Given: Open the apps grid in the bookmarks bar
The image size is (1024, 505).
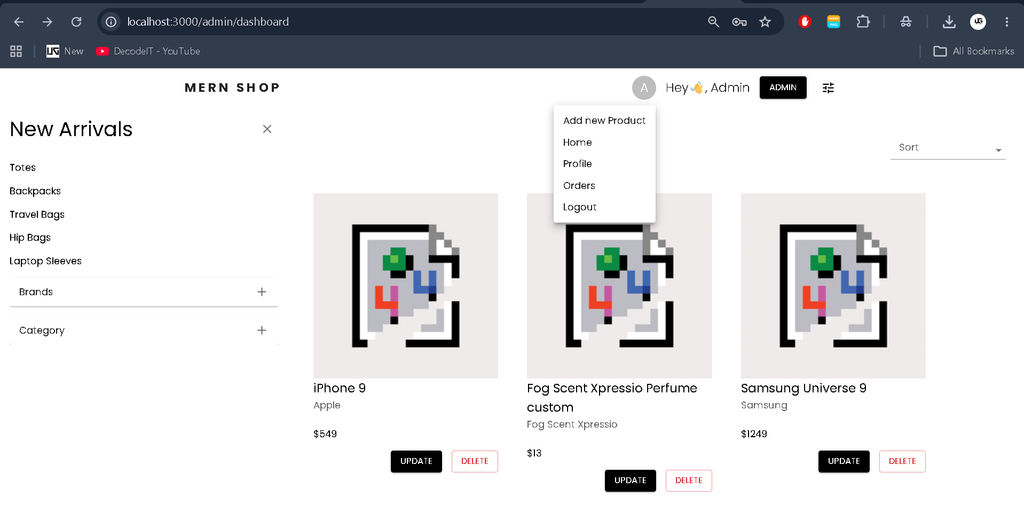Looking at the screenshot, I should pyautogui.click(x=16, y=51).
